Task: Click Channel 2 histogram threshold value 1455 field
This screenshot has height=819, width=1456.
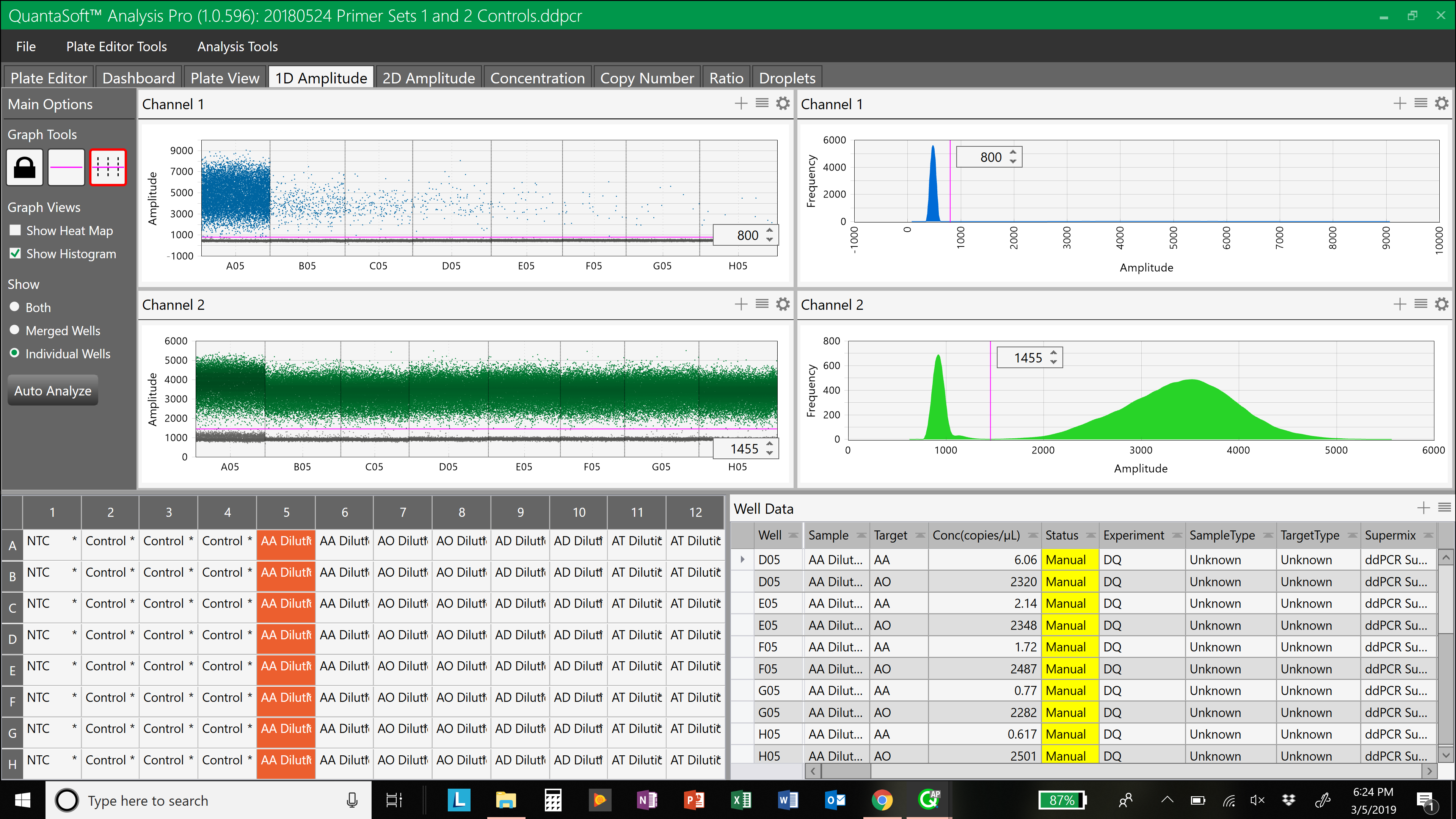Action: tap(1027, 358)
